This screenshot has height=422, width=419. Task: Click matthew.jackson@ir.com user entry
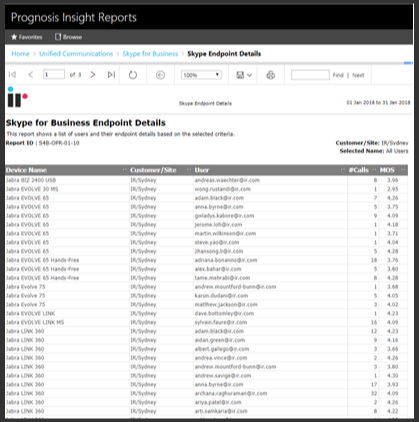pos(226,304)
